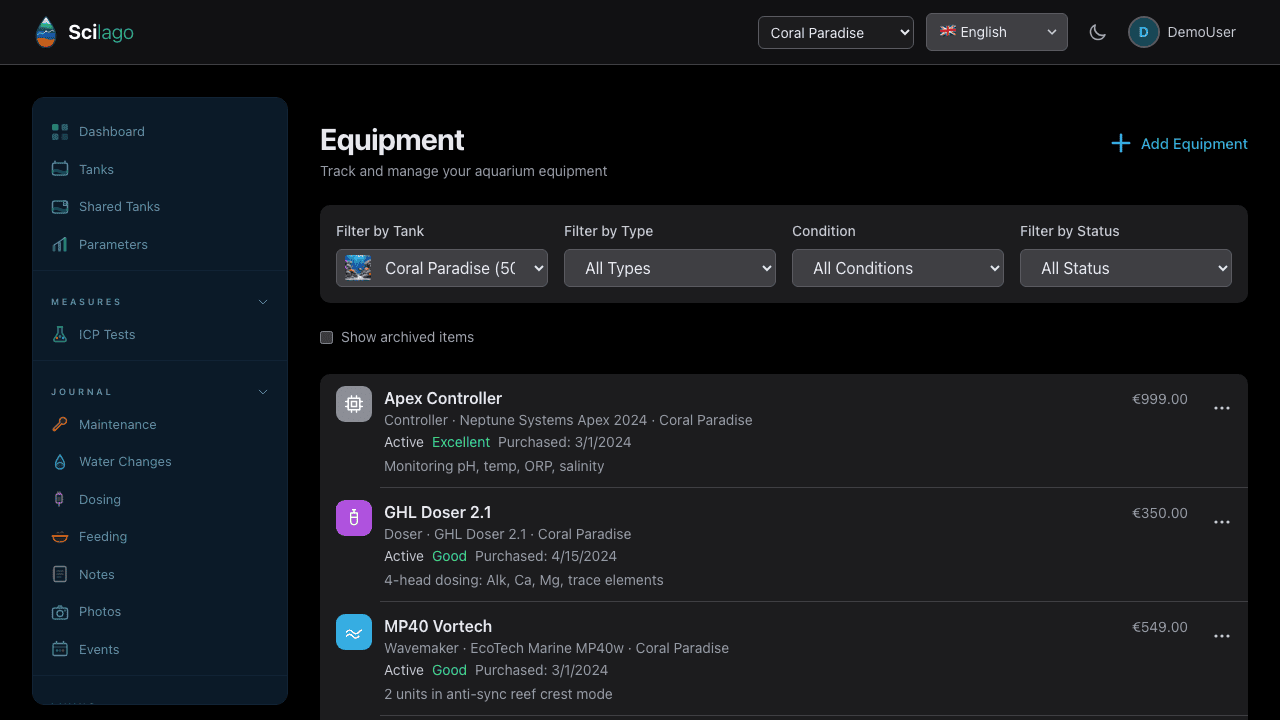Click the Apex Controller chip icon
This screenshot has height=720, width=1280.
354,404
